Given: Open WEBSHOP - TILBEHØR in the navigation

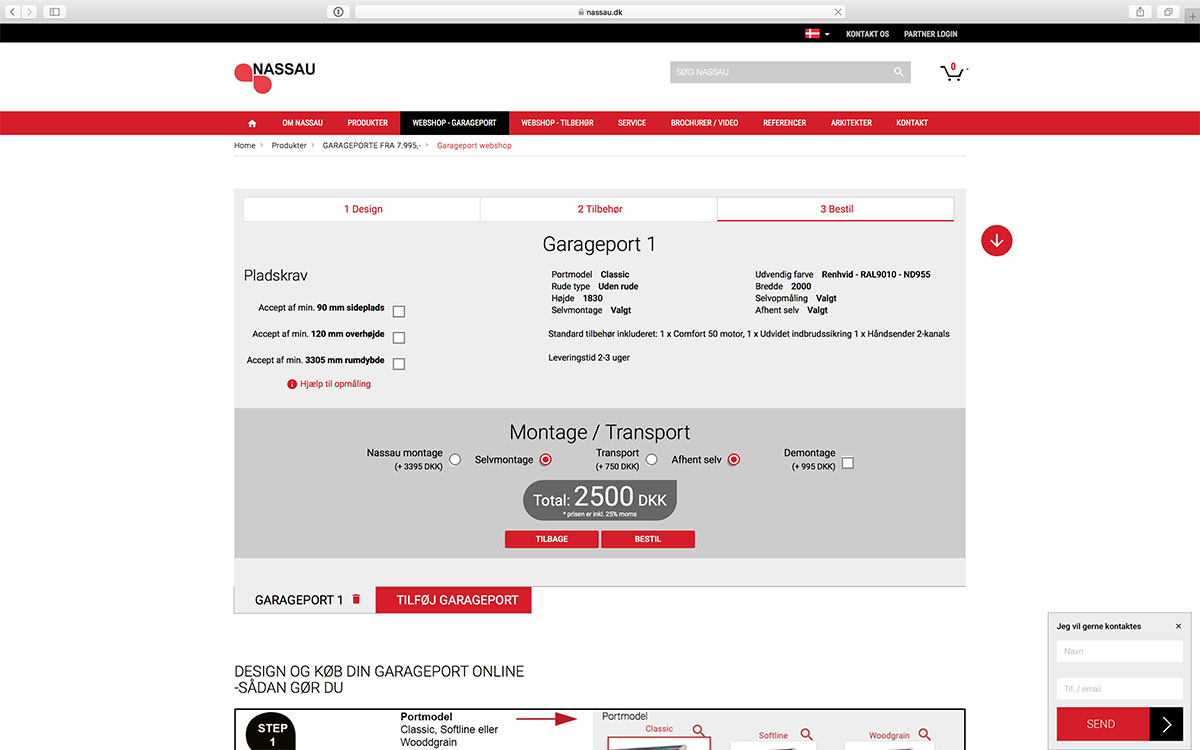Looking at the screenshot, I should click(x=557, y=123).
